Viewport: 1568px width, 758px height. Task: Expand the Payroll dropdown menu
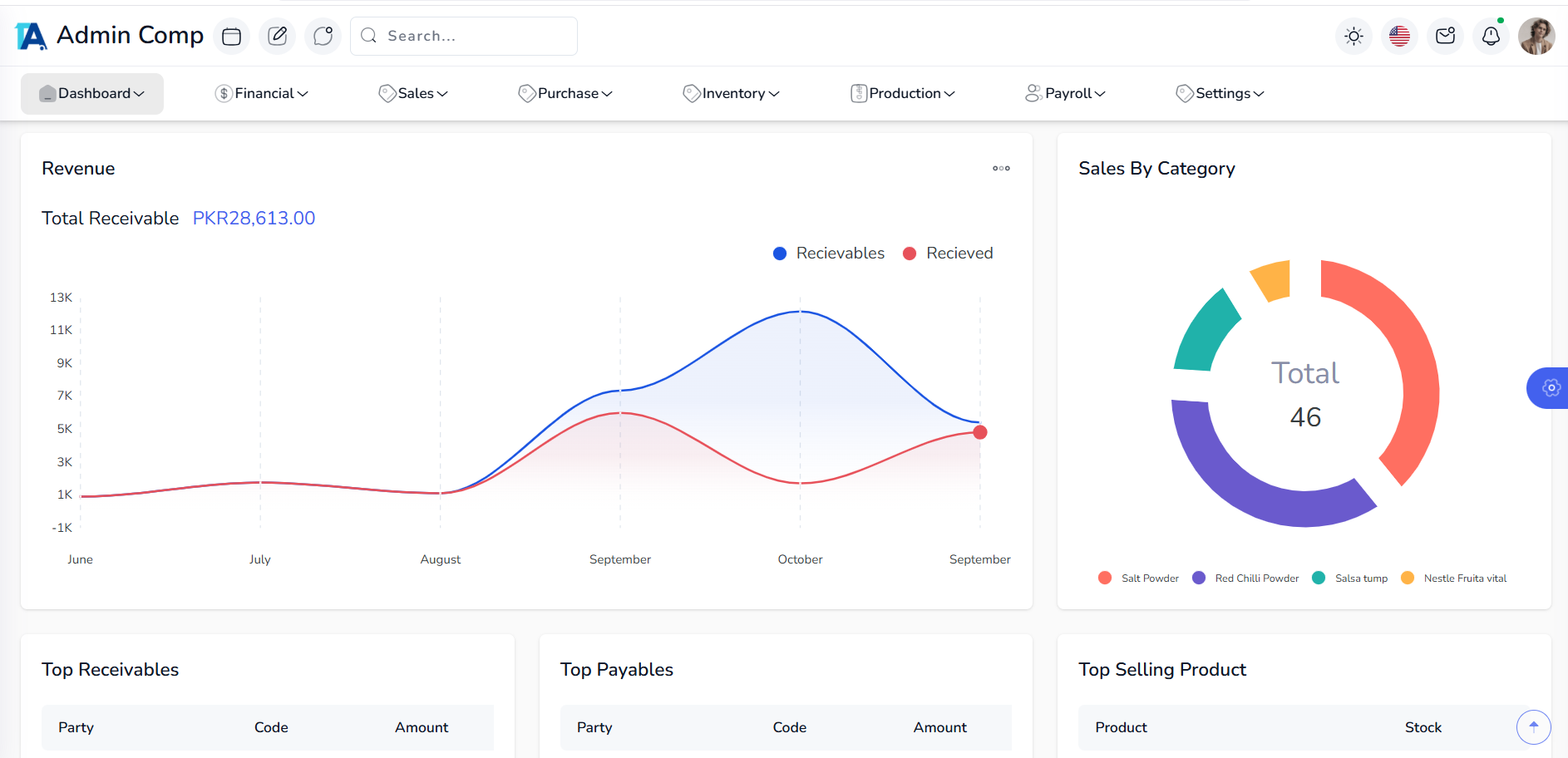click(1065, 94)
